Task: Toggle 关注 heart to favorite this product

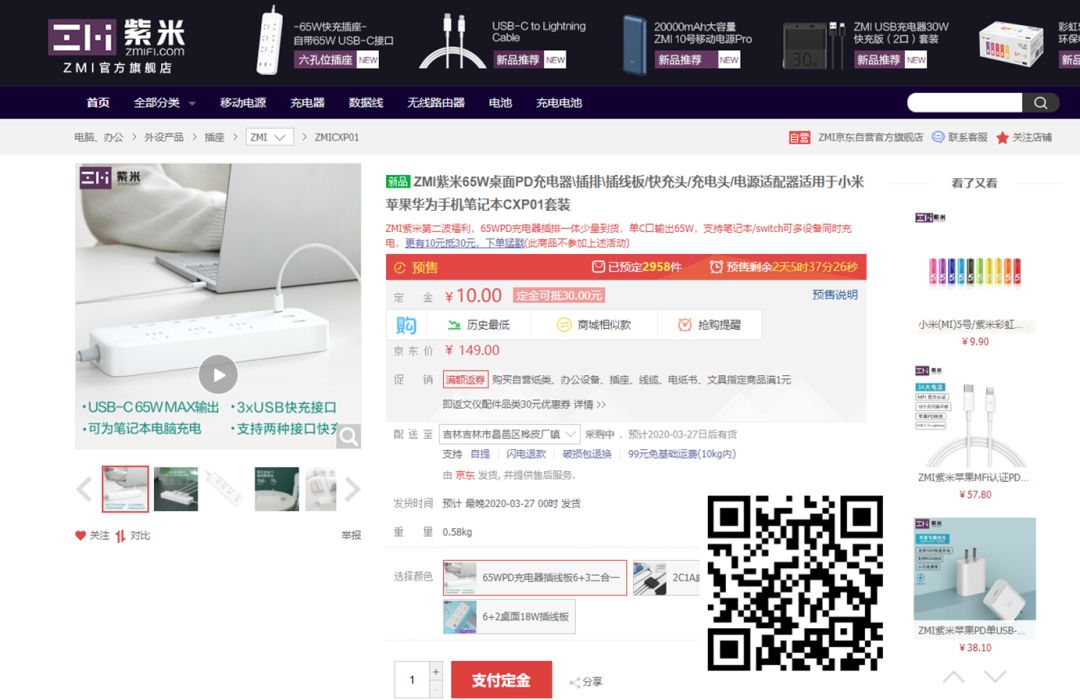Action: pyautogui.click(x=80, y=535)
